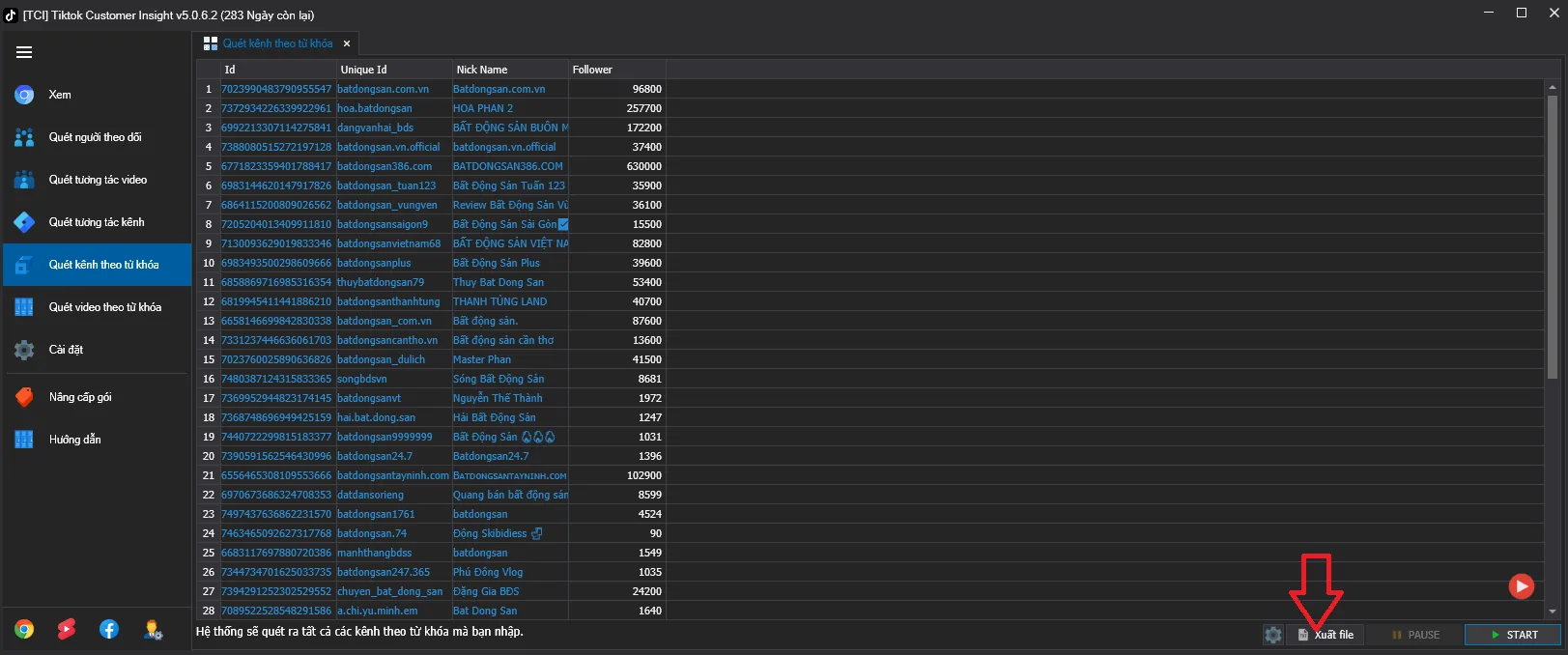Select the follower value 257700
The height and width of the screenshot is (655, 1568).
click(x=616, y=108)
